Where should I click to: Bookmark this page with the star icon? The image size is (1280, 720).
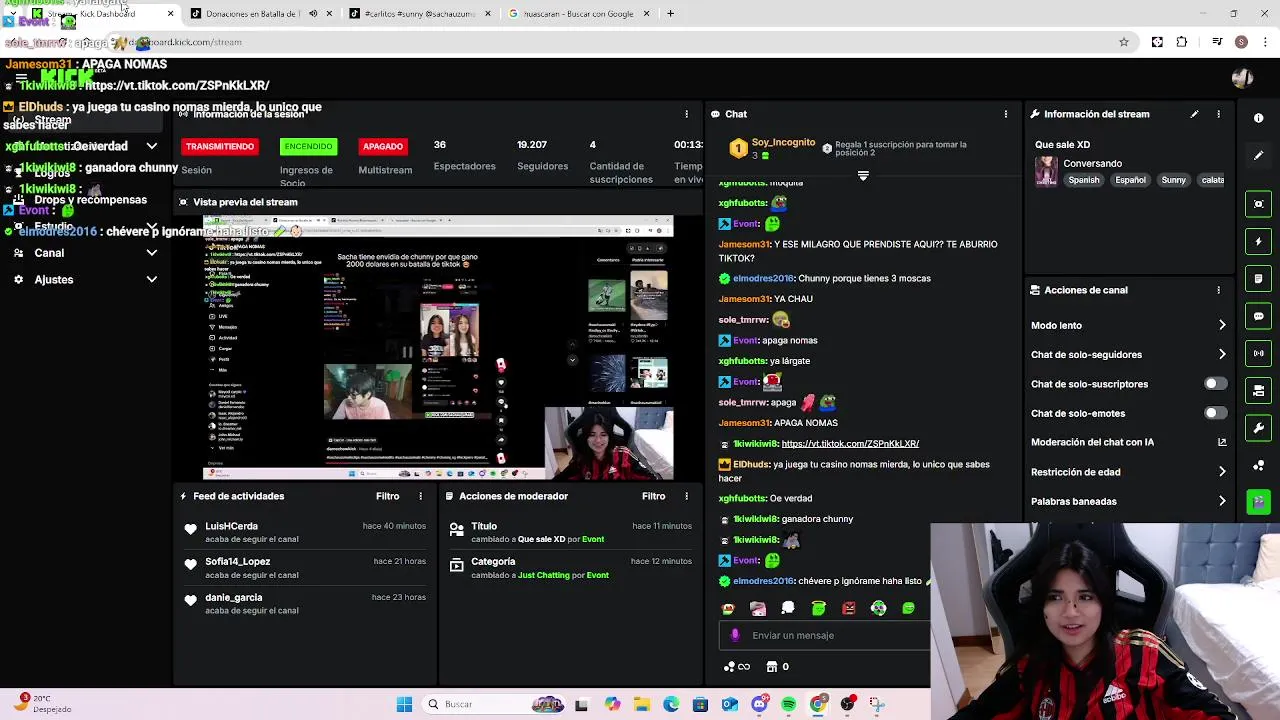point(1124,42)
